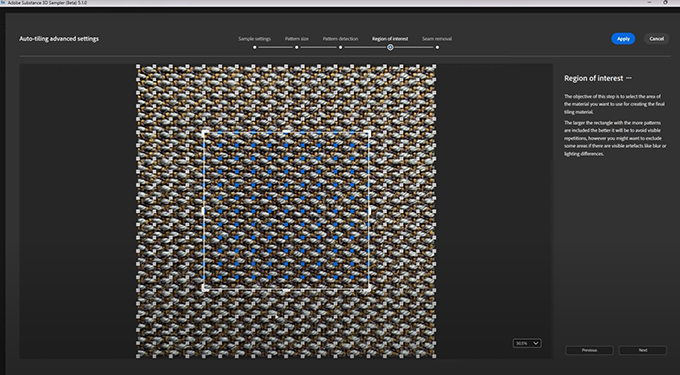Jump to the Pattern detection step label
The height and width of the screenshot is (375, 680).
coord(340,39)
